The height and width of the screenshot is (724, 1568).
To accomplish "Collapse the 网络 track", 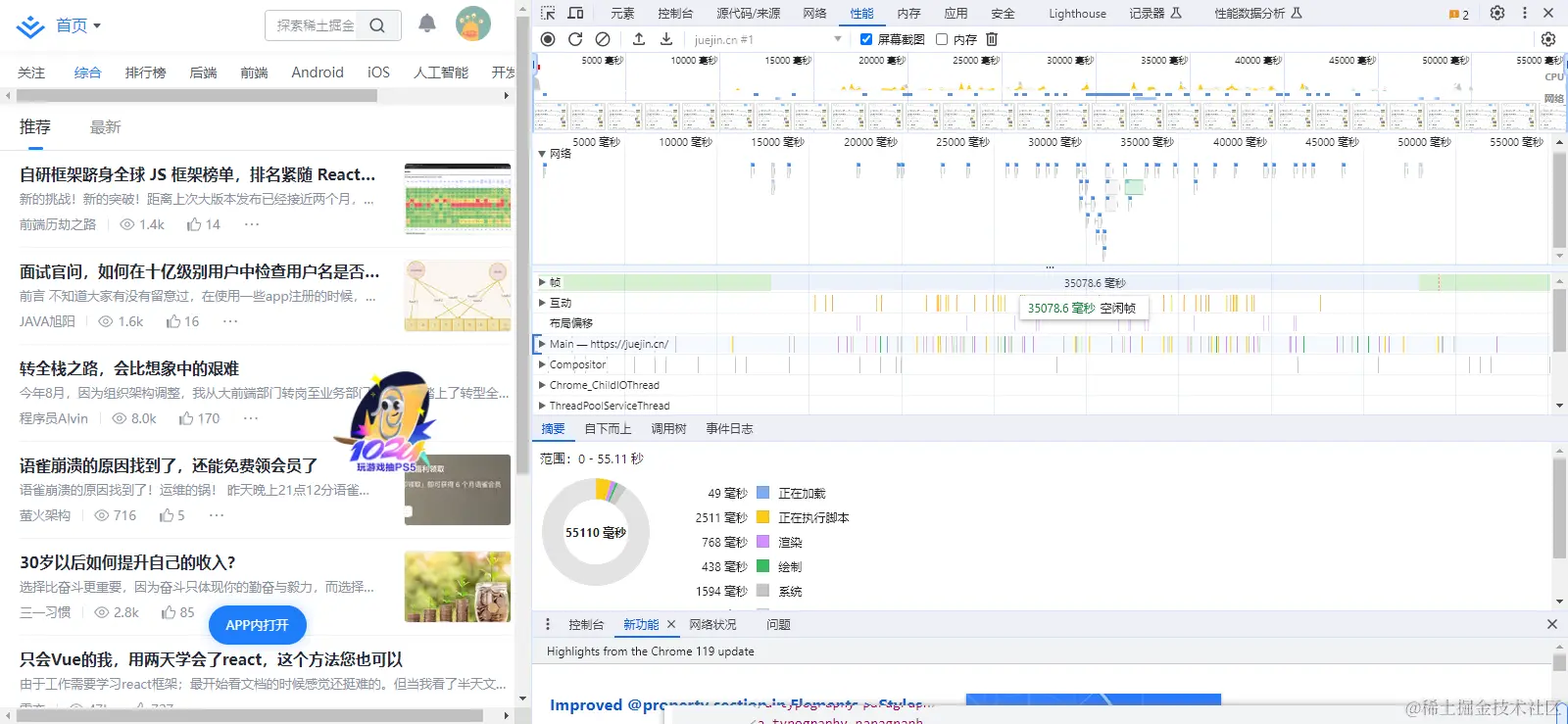I will pos(542,154).
